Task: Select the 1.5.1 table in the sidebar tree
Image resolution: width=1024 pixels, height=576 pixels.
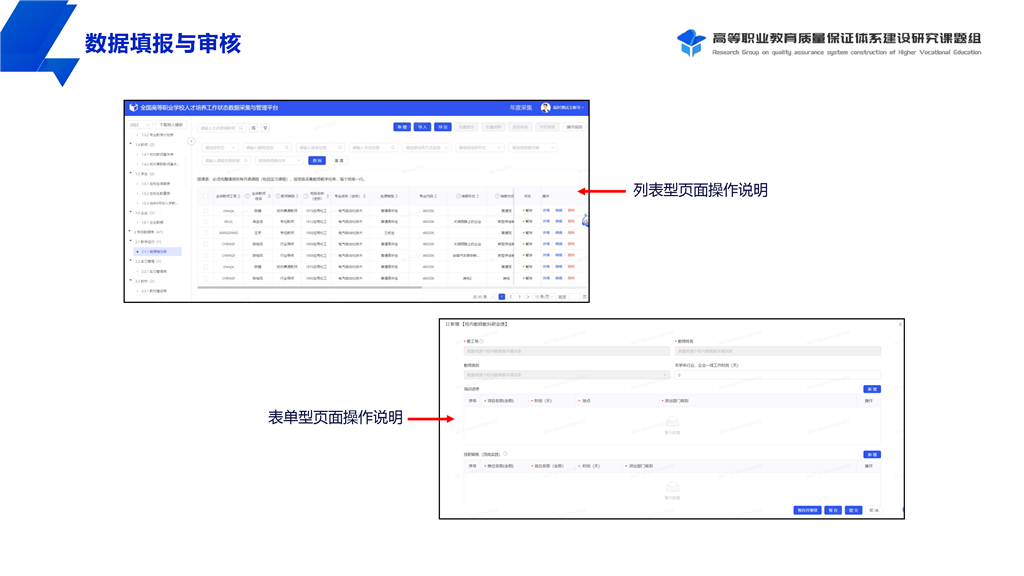Action: pos(156,184)
